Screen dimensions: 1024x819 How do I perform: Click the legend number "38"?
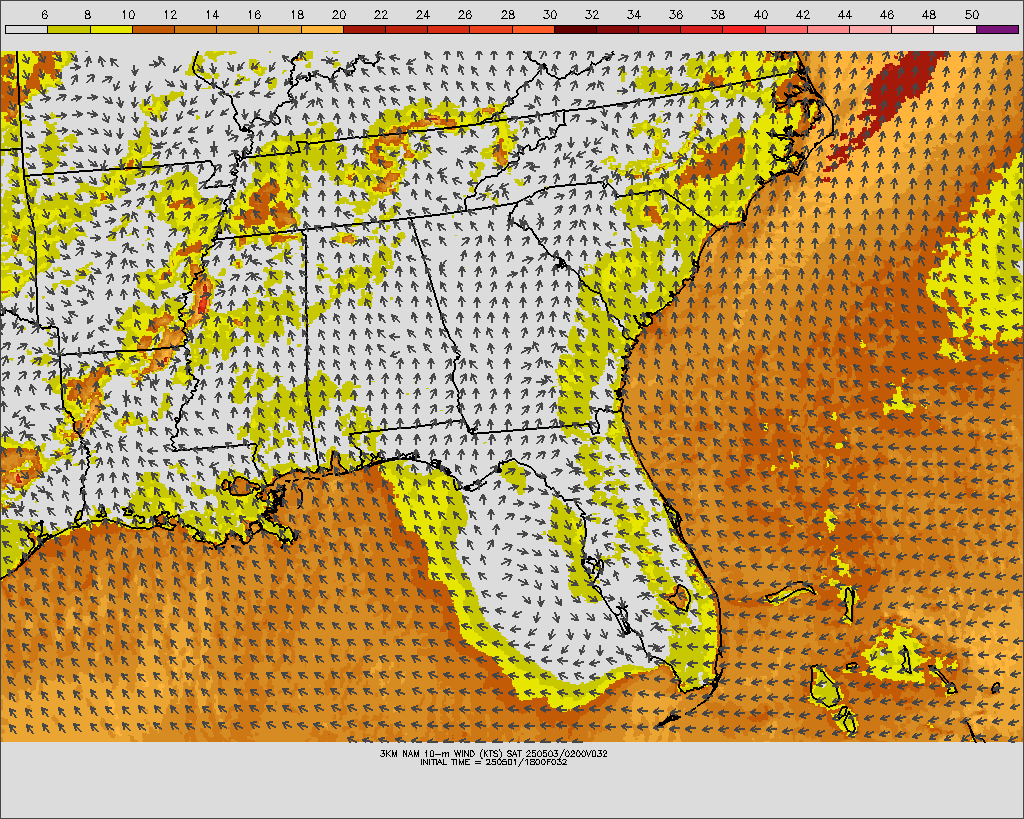718,15
